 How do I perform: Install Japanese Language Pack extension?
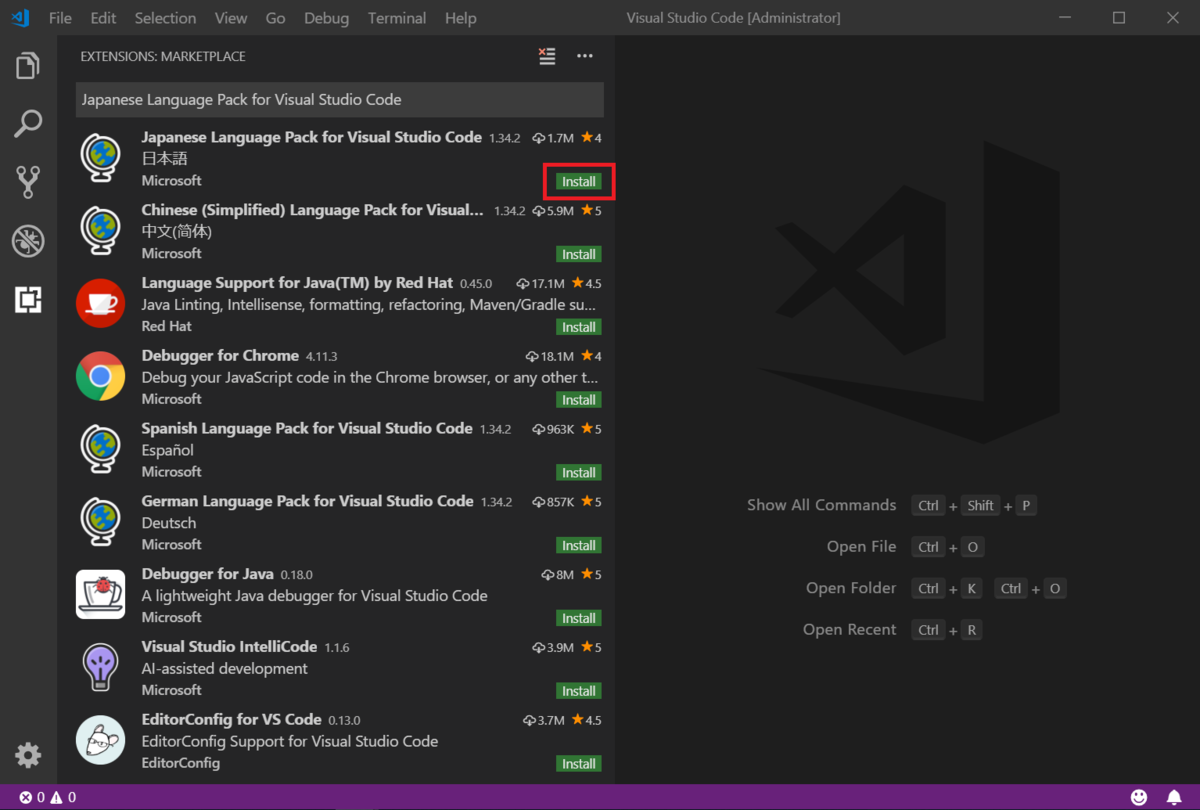(x=579, y=182)
